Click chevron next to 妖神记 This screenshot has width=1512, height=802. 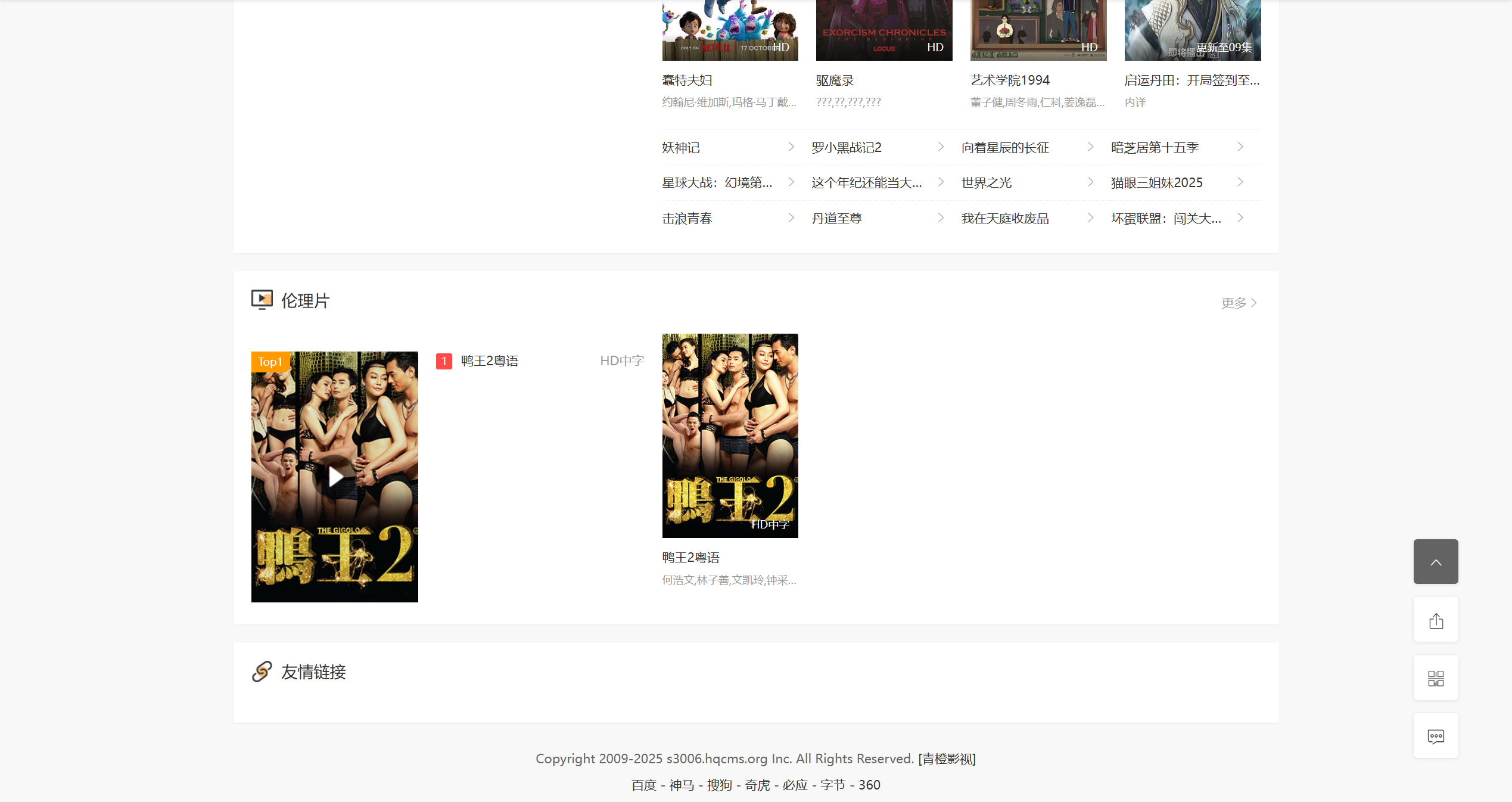coord(791,147)
